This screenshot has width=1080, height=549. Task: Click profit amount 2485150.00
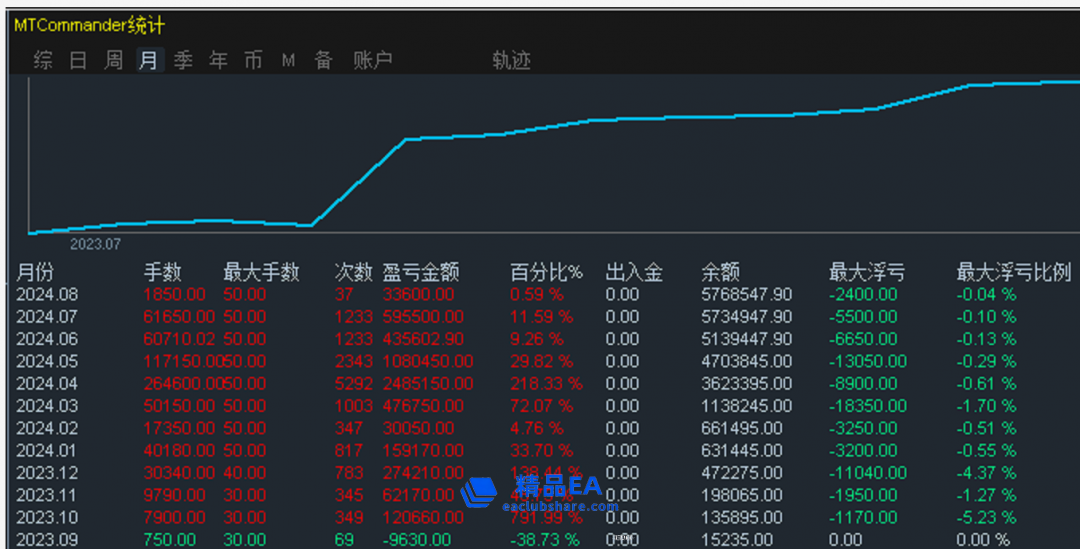point(428,384)
